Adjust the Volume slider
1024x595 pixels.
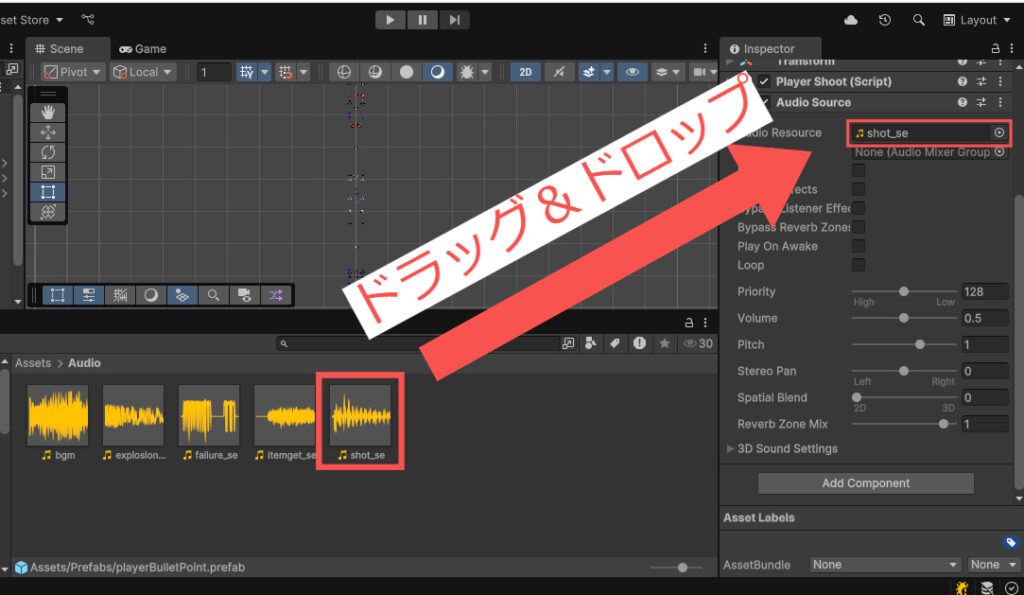point(904,318)
